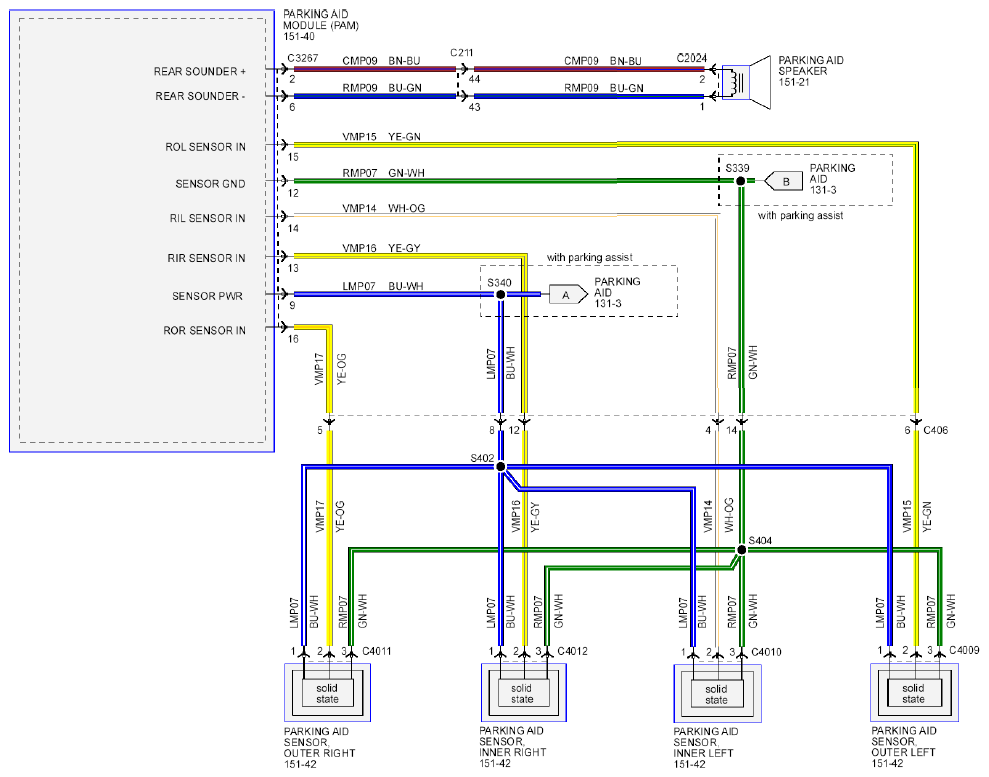Click the S404 splice dot
The height and width of the screenshot is (777, 989).
pos(742,550)
